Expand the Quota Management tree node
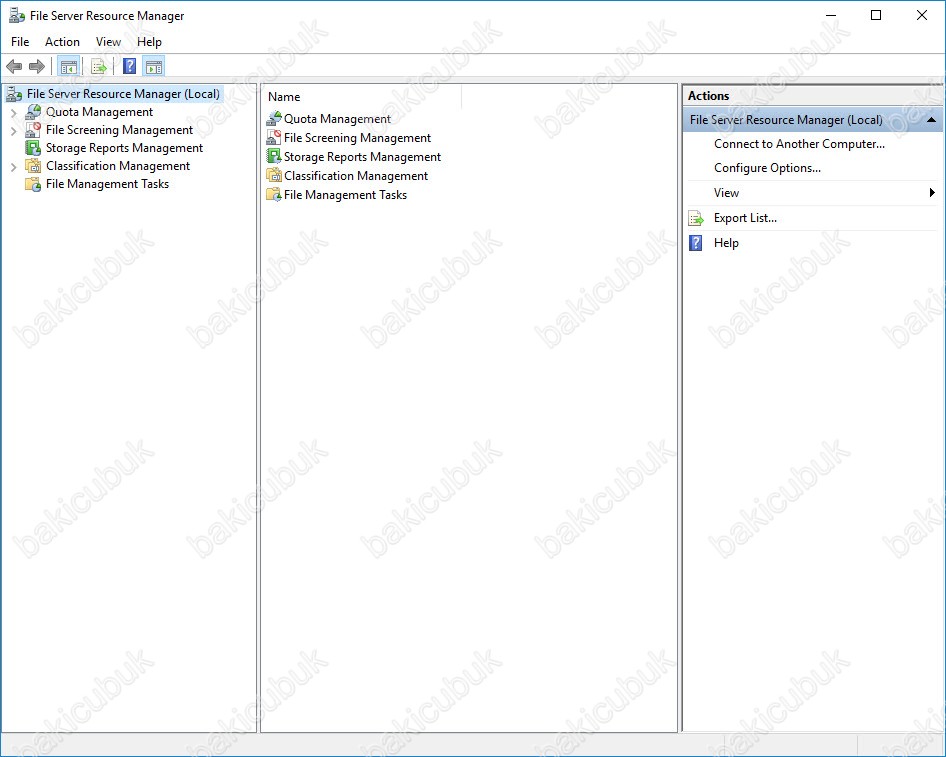The image size is (946, 757). [13, 112]
